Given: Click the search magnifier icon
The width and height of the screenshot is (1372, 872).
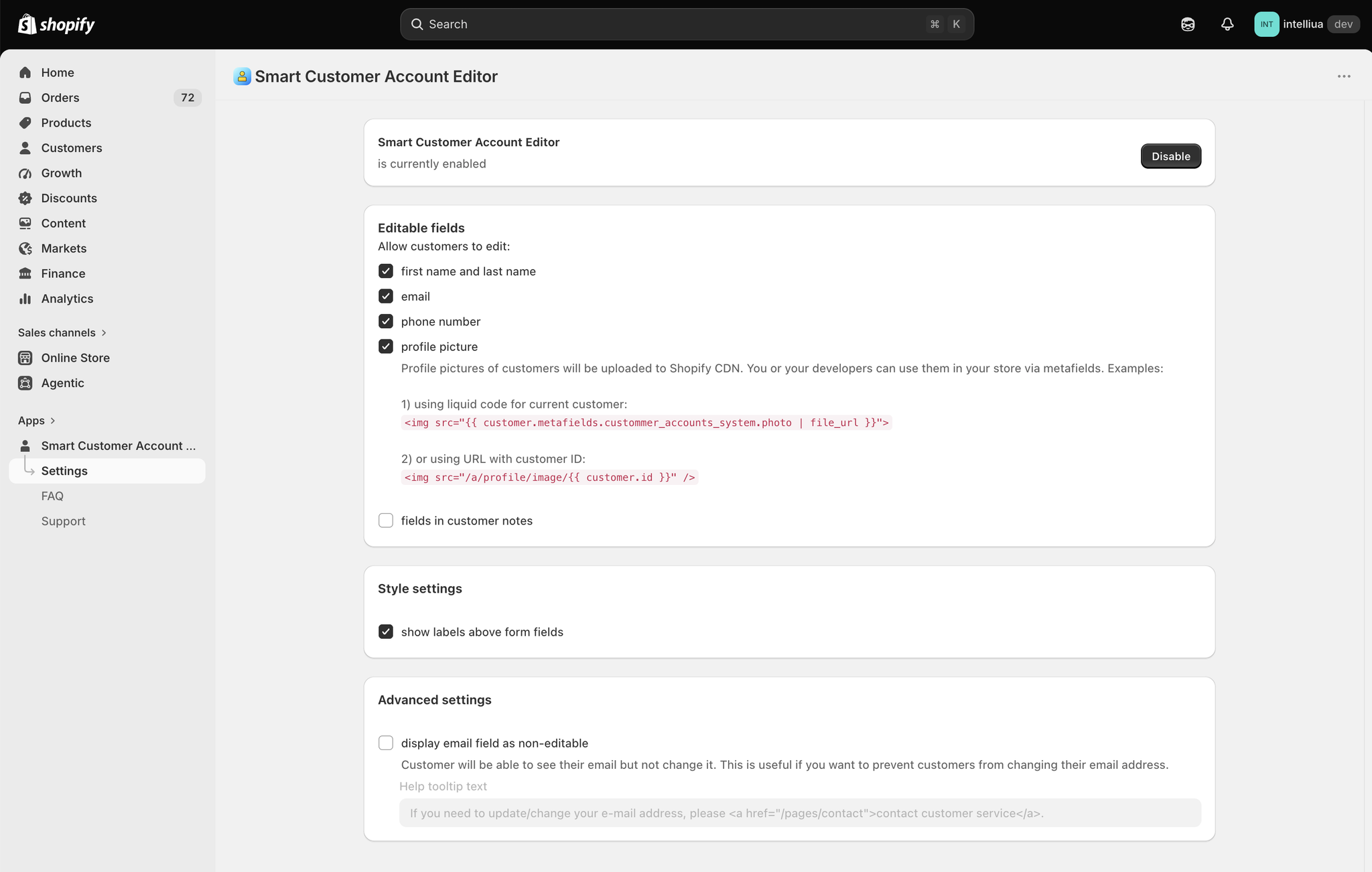Looking at the screenshot, I should pos(417,24).
